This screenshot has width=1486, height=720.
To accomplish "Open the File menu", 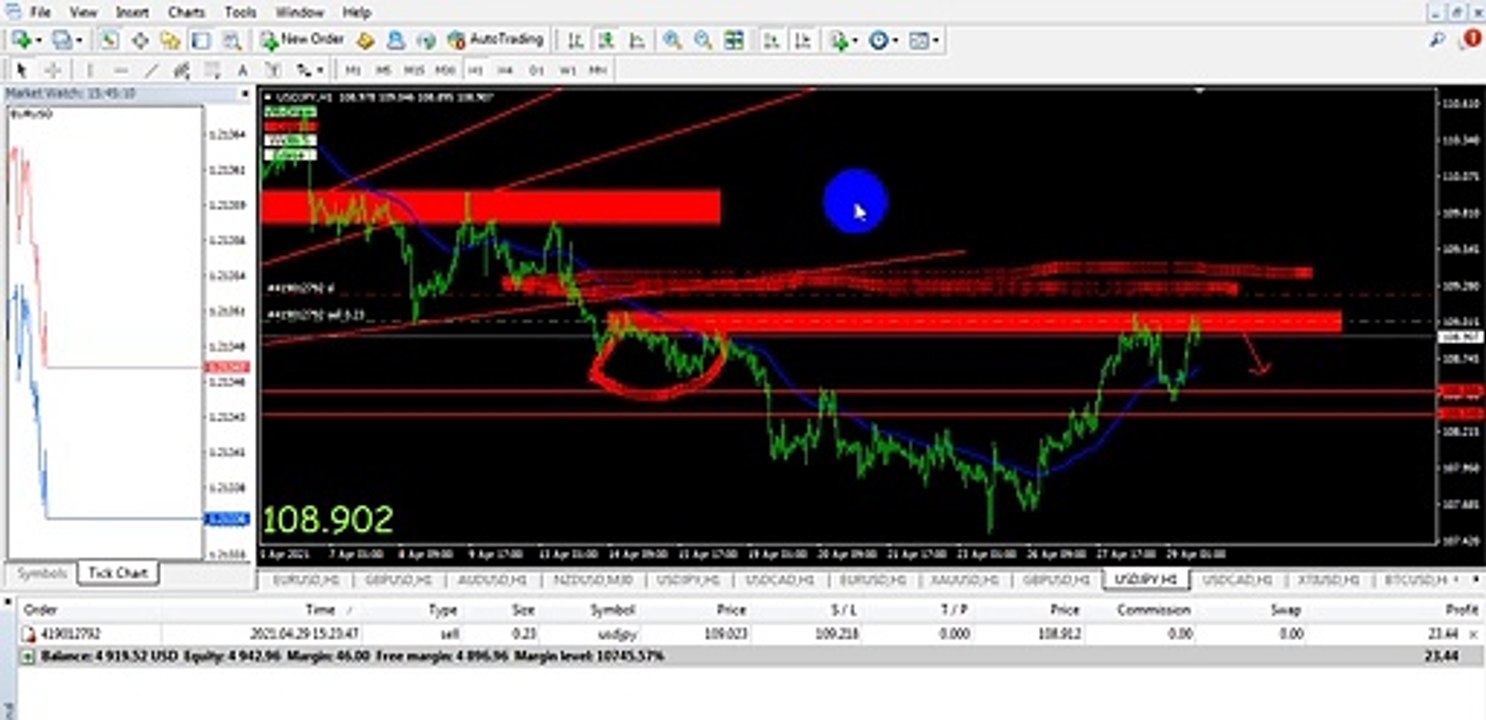I will pyautogui.click(x=40, y=12).
